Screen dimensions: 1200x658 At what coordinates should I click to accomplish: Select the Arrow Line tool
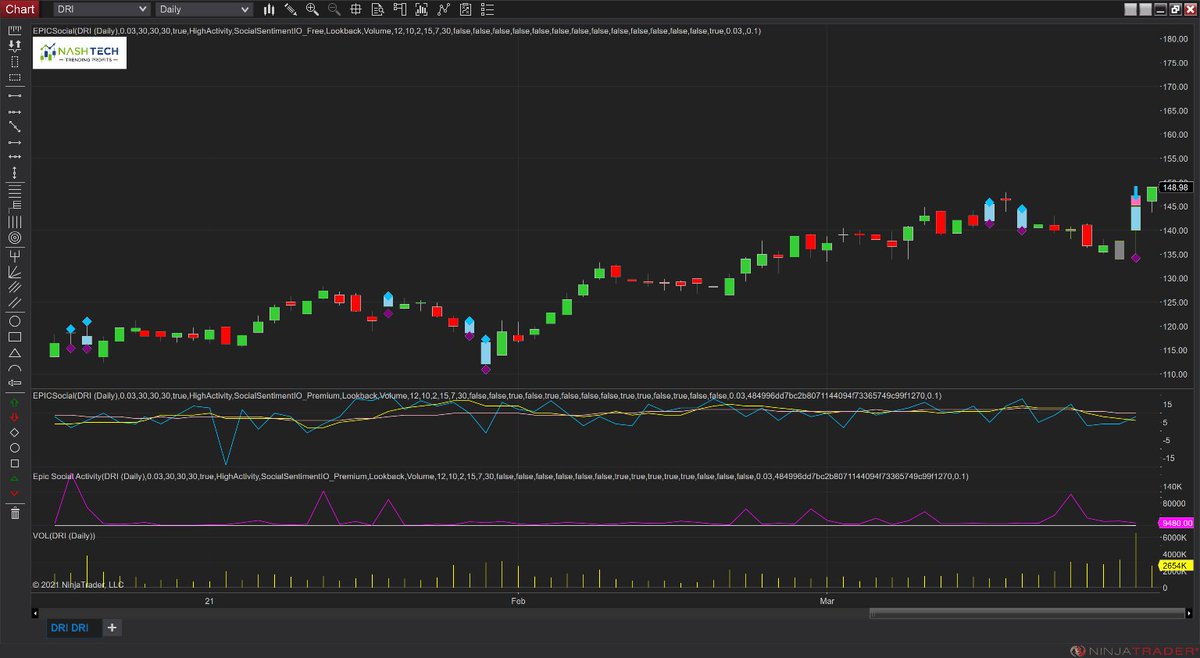coord(15,142)
